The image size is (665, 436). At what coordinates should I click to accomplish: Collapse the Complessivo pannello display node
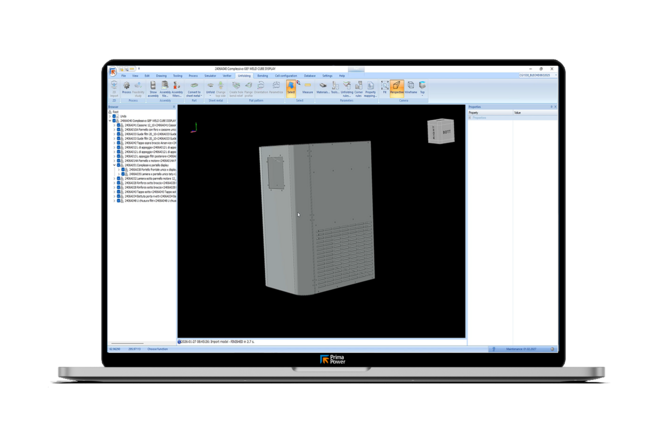[115, 165]
